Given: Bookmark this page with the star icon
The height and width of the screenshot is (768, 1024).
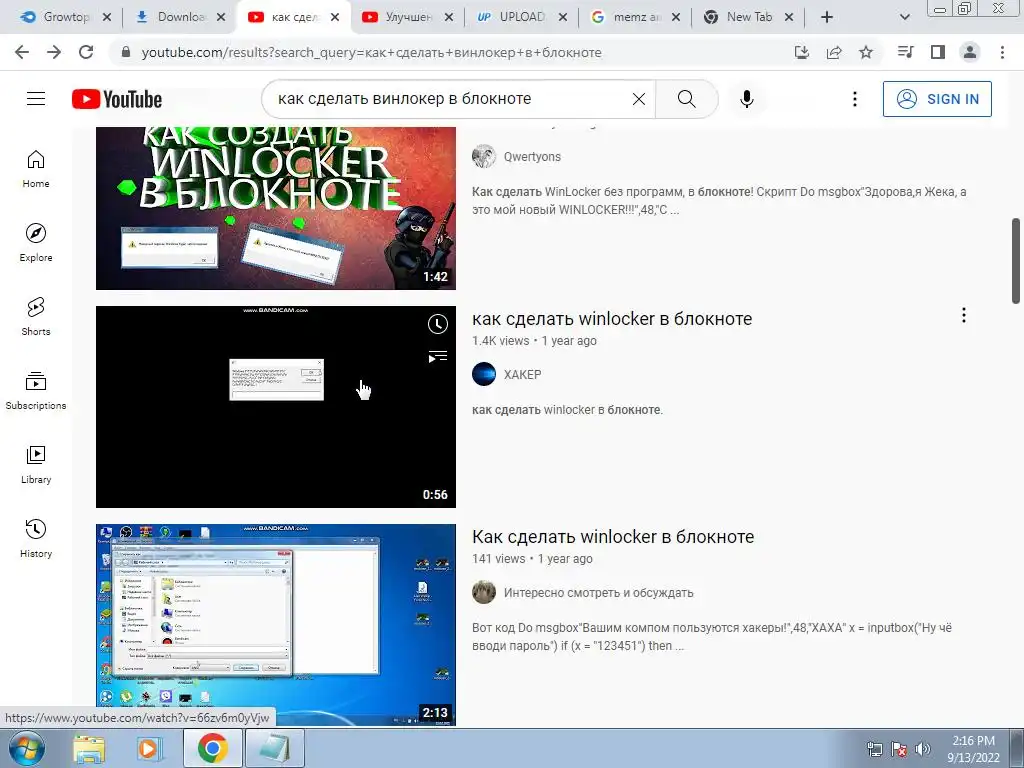Looking at the screenshot, I should [866, 52].
